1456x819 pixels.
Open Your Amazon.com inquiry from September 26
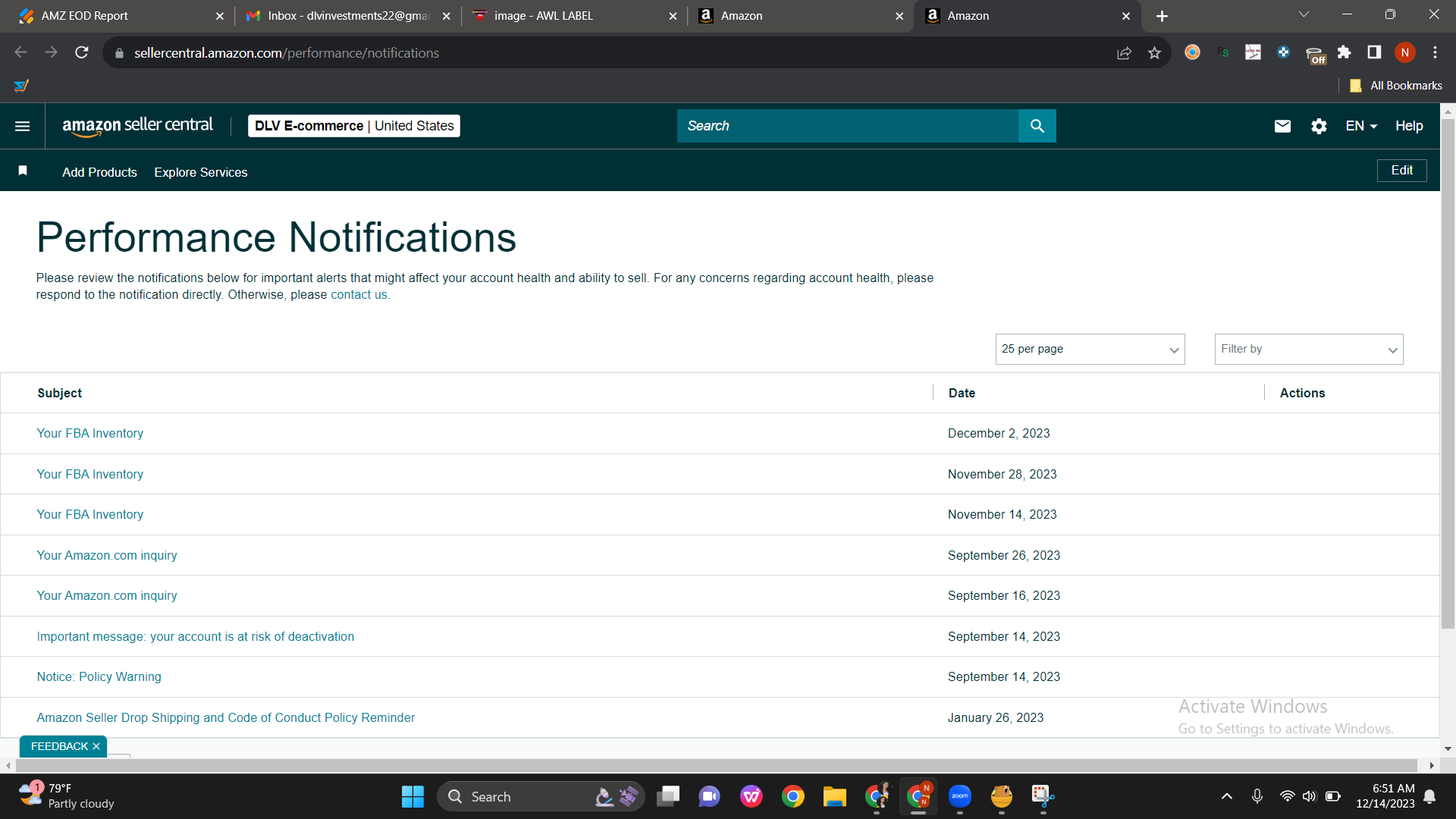[107, 555]
